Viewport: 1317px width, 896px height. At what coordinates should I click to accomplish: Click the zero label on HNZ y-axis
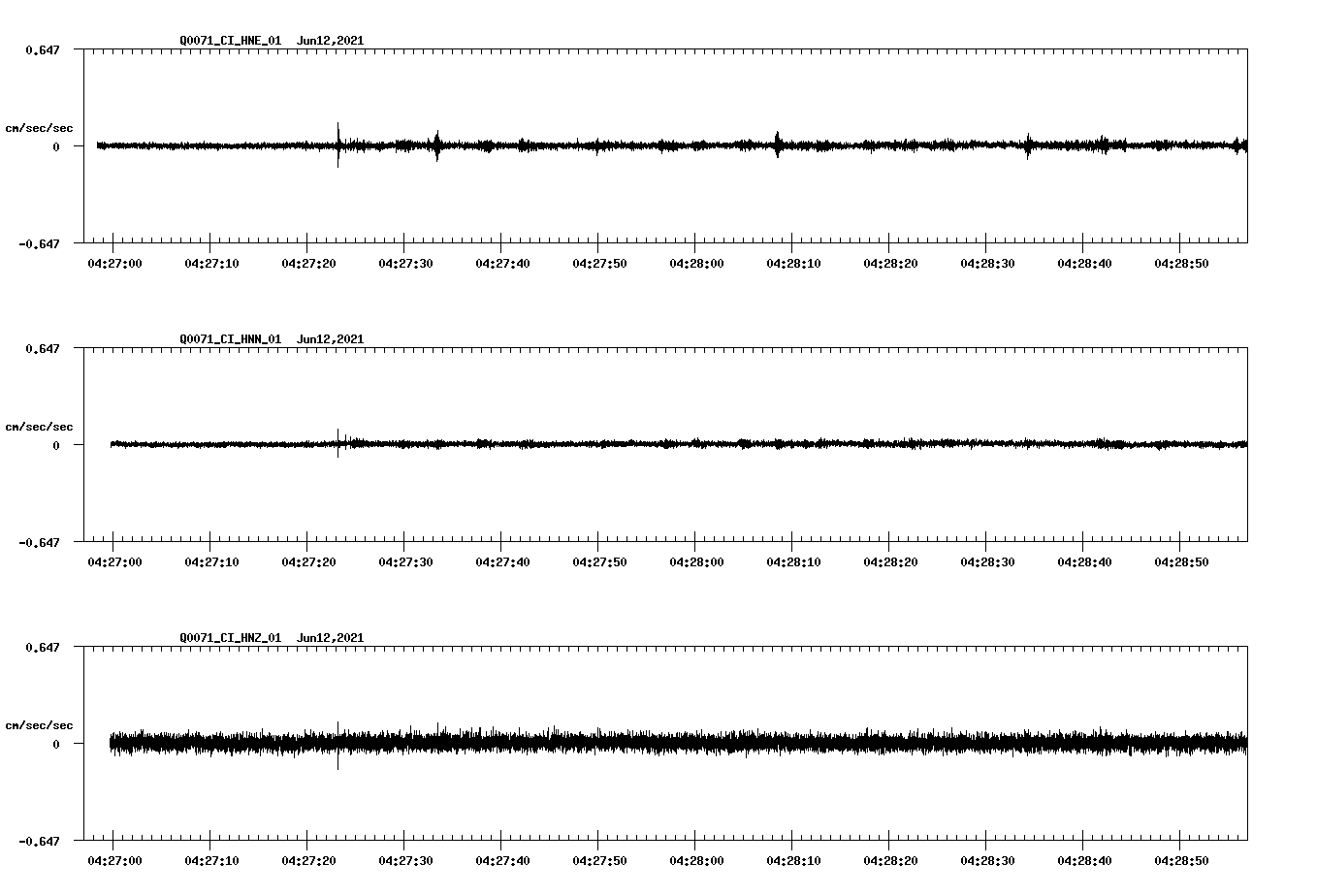click(x=56, y=744)
